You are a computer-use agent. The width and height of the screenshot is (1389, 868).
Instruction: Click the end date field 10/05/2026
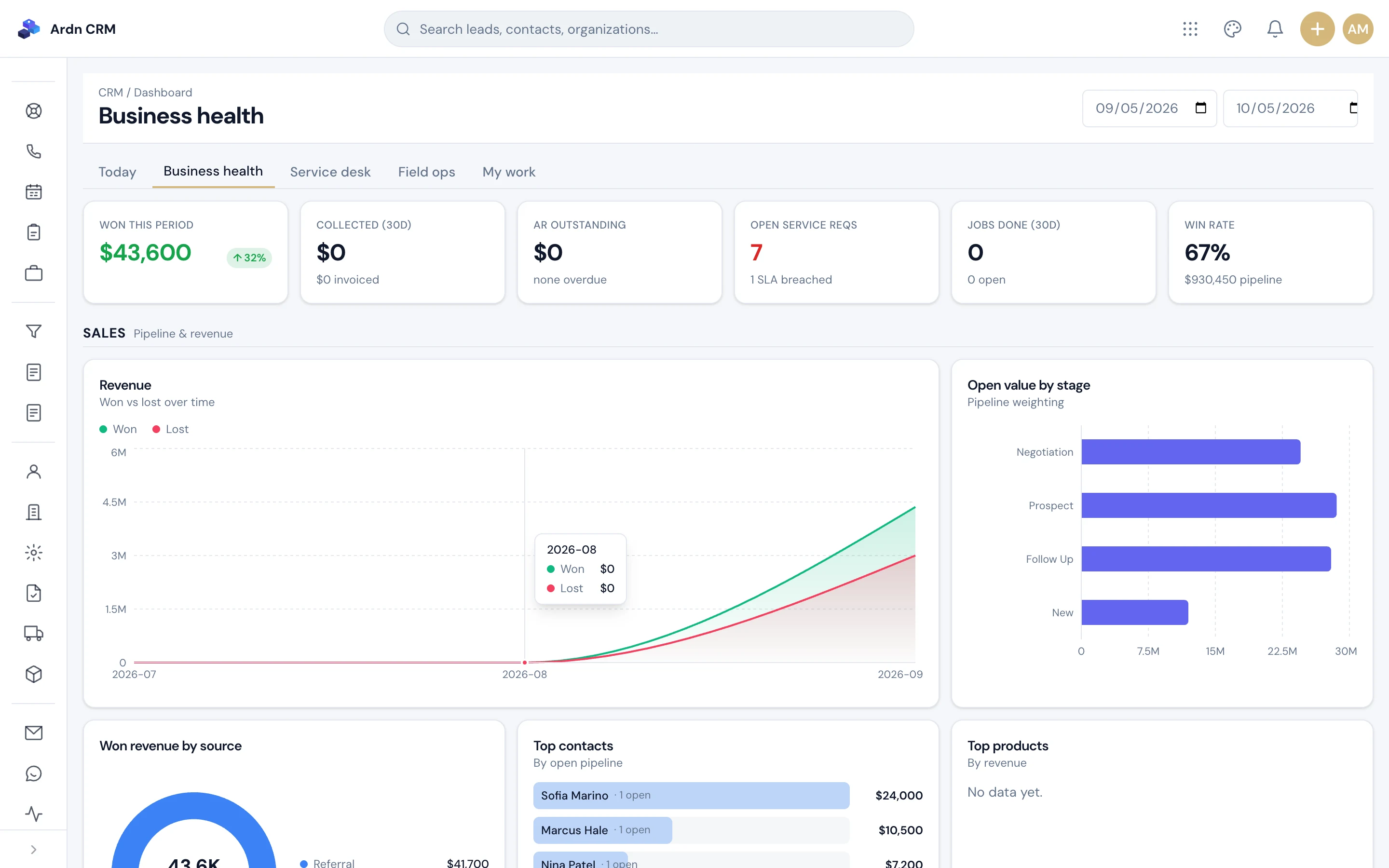(x=1290, y=108)
